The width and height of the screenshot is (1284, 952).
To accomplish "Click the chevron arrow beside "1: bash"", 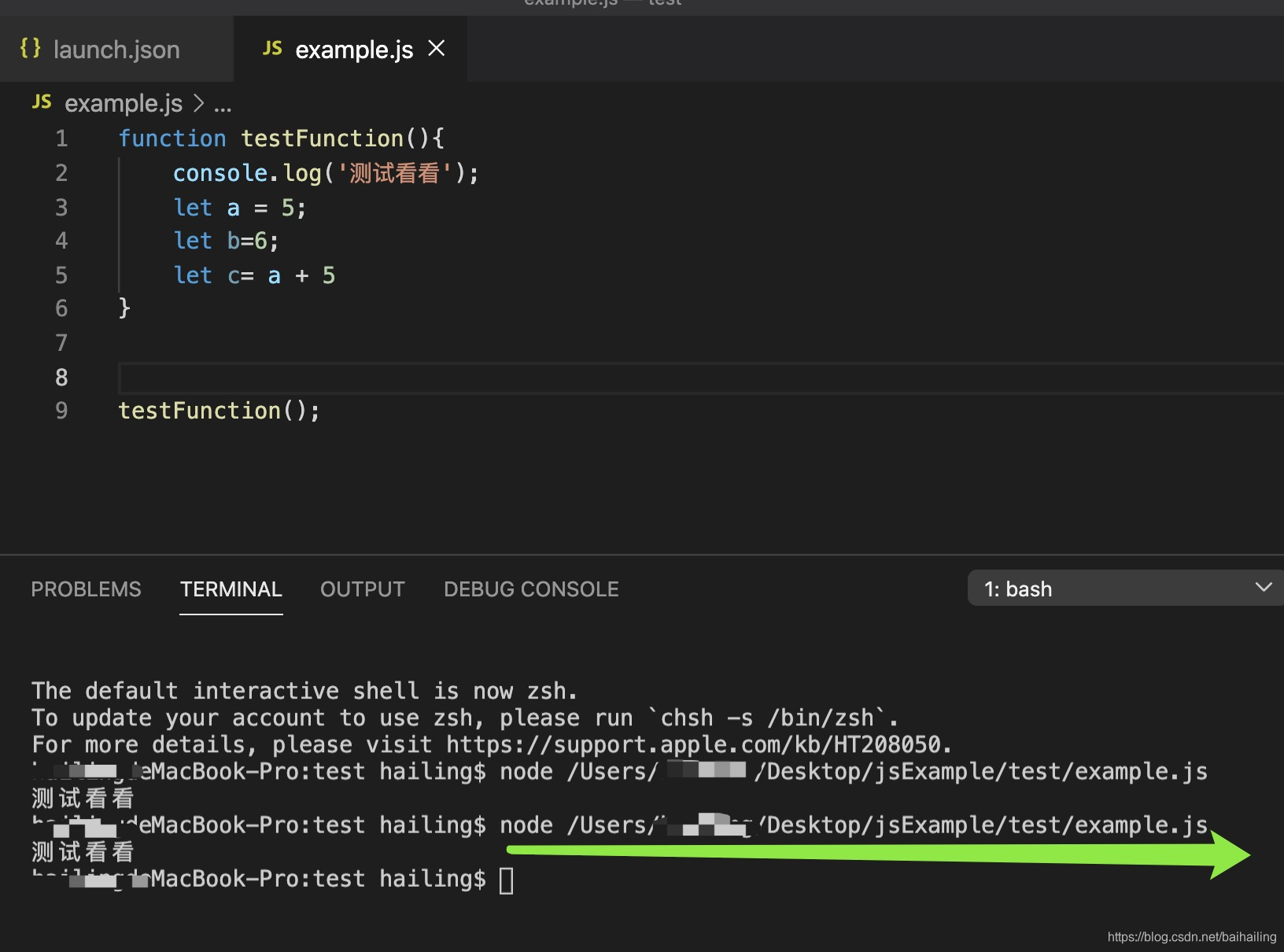I will coord(1264,587).
